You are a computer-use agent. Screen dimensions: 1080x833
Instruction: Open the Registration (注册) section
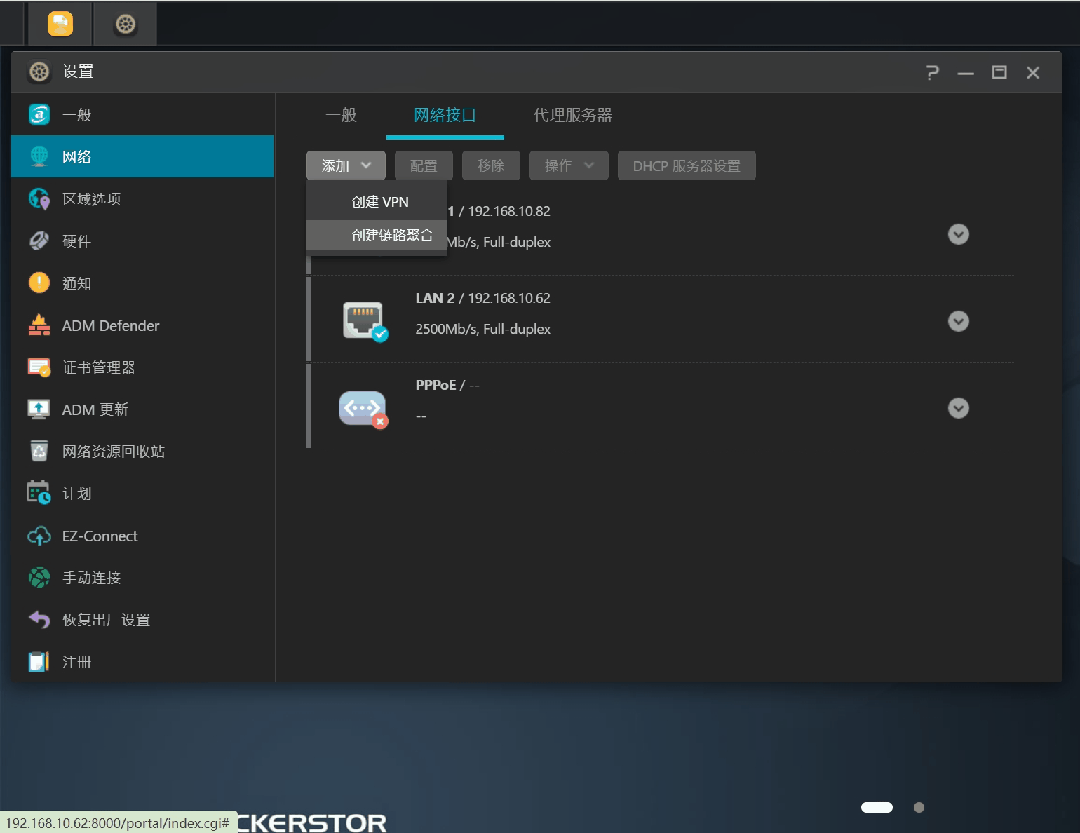(x=143, y=661)
